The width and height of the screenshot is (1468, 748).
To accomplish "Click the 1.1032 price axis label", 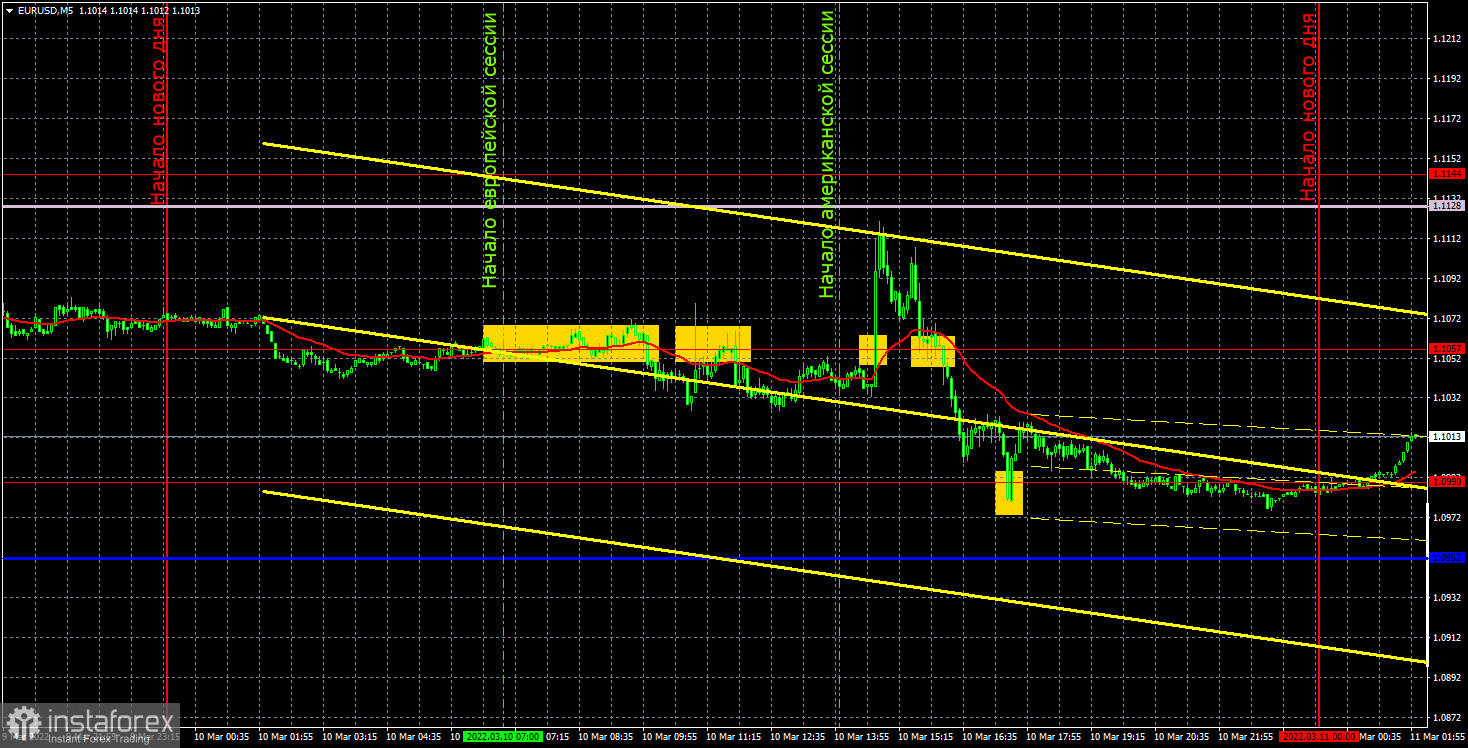I will [x=1446, y=398].
